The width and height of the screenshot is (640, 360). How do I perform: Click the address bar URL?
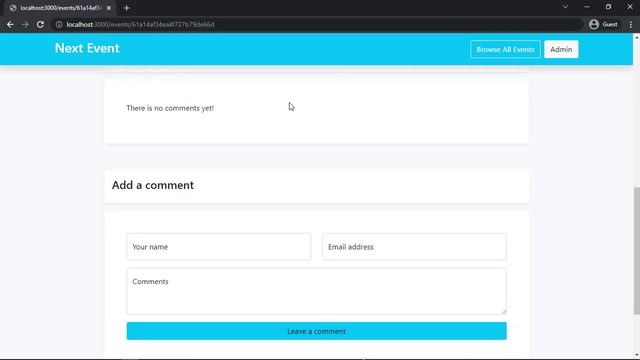[x=140, y=24]
